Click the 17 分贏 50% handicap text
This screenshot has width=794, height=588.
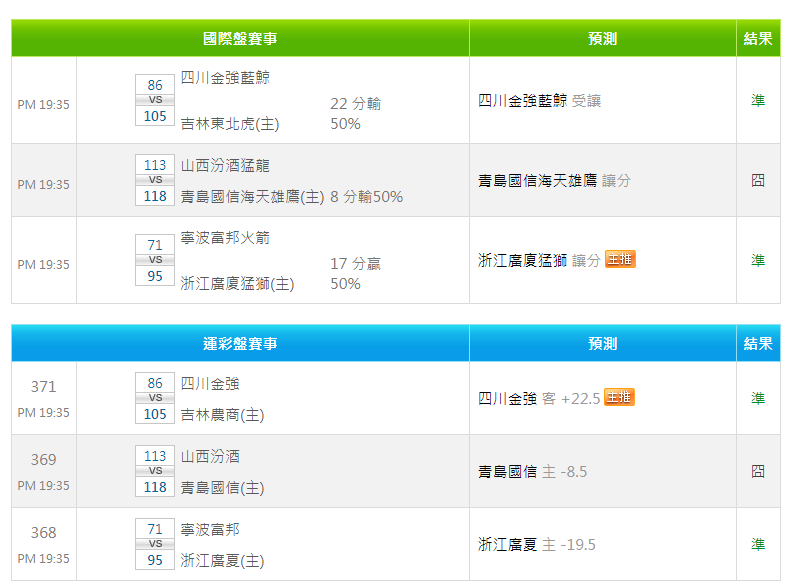tap(355, 274)
